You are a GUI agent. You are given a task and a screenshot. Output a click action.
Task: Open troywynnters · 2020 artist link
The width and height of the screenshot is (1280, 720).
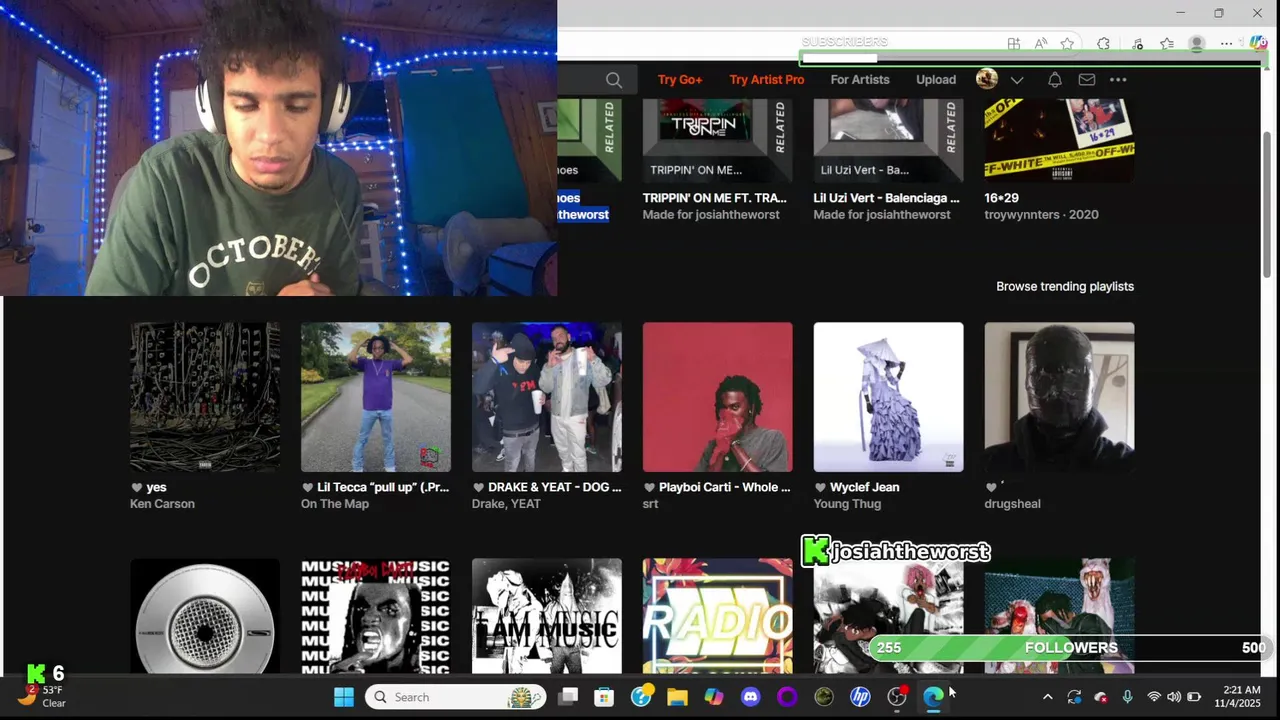[1041, 215]
